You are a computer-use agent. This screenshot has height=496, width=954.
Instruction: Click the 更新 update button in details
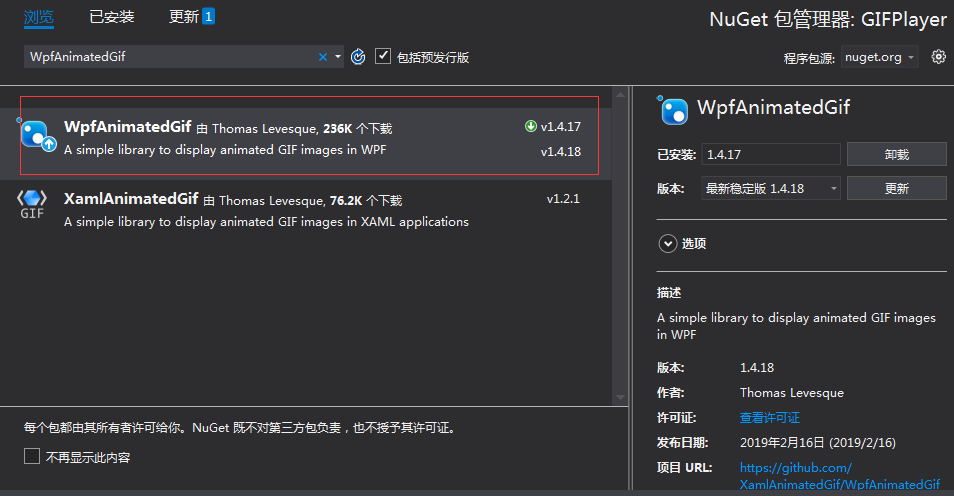point(896,189)
